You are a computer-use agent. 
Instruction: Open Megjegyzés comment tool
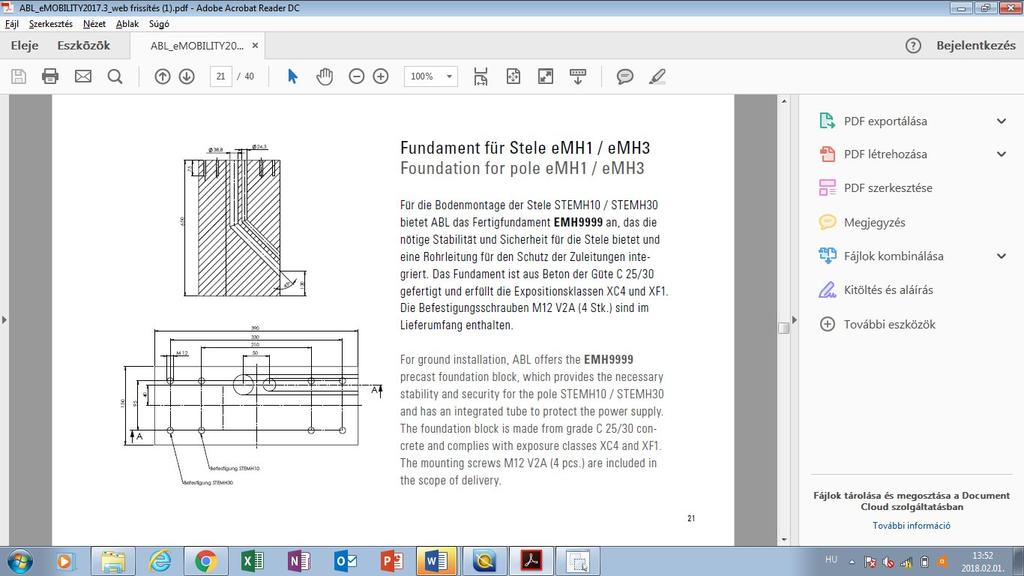coord(874,223)
